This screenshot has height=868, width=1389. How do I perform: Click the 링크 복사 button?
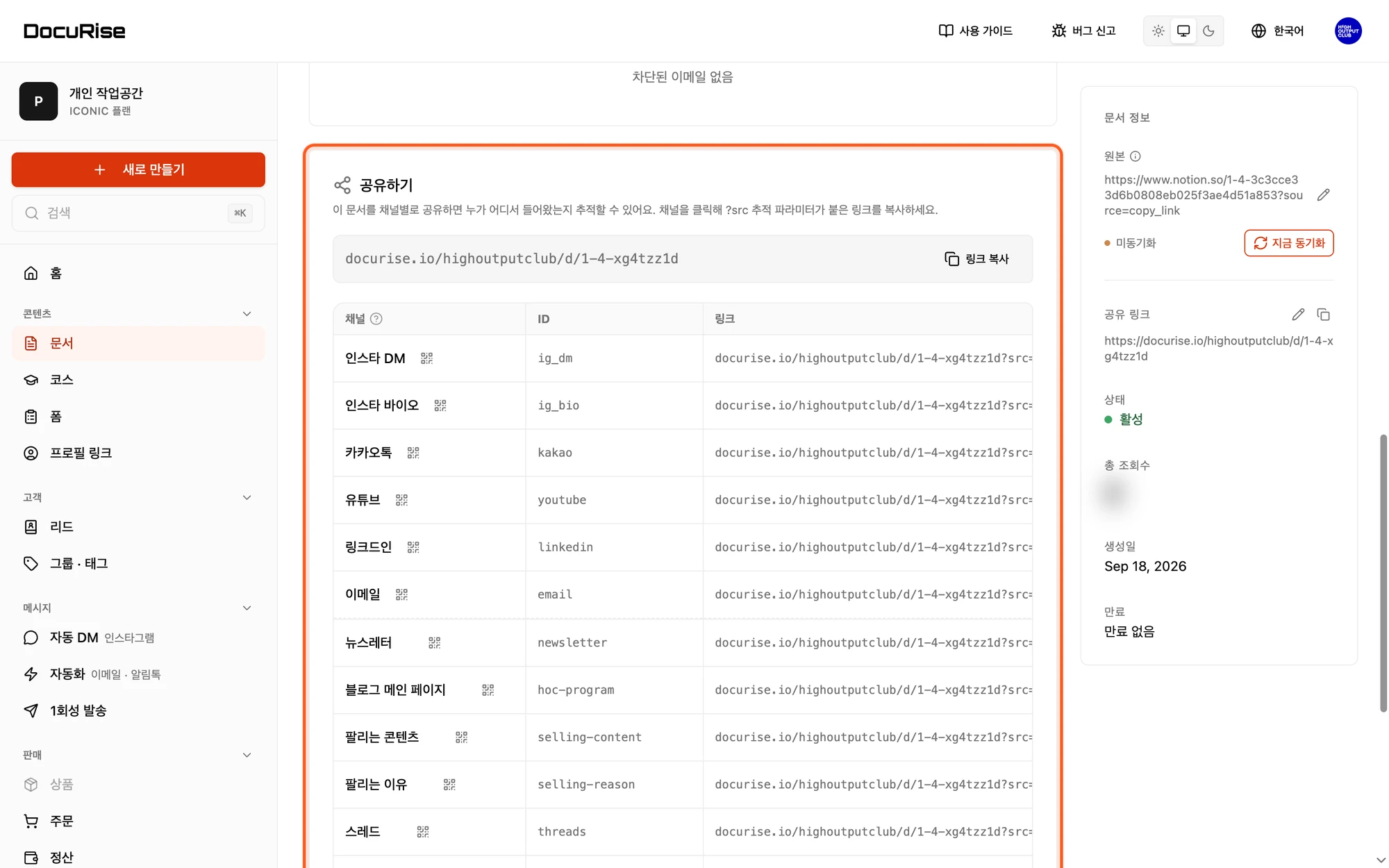tap(976, 259)
